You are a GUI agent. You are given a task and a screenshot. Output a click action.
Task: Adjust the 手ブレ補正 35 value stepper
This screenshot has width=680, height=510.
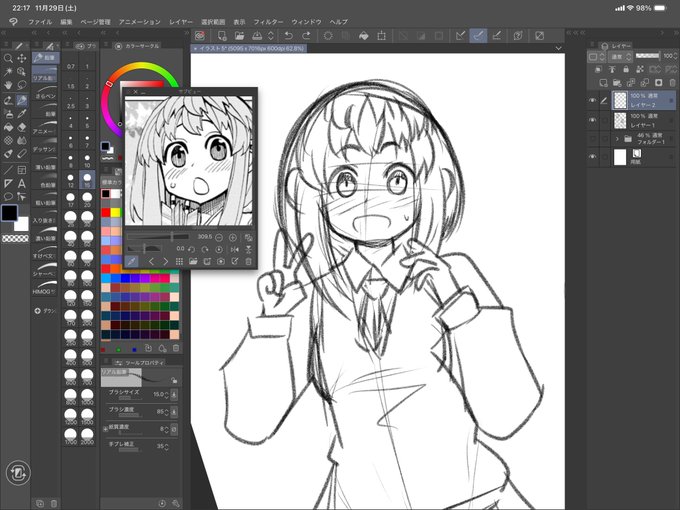tap(167, 446)
